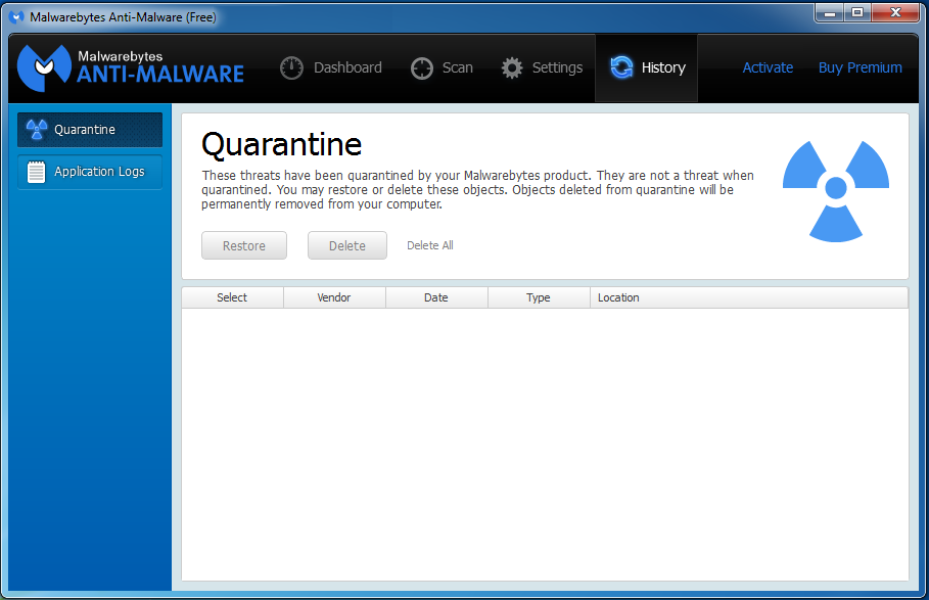
Task: Click the Vendor column header
Action: [334, 297]
